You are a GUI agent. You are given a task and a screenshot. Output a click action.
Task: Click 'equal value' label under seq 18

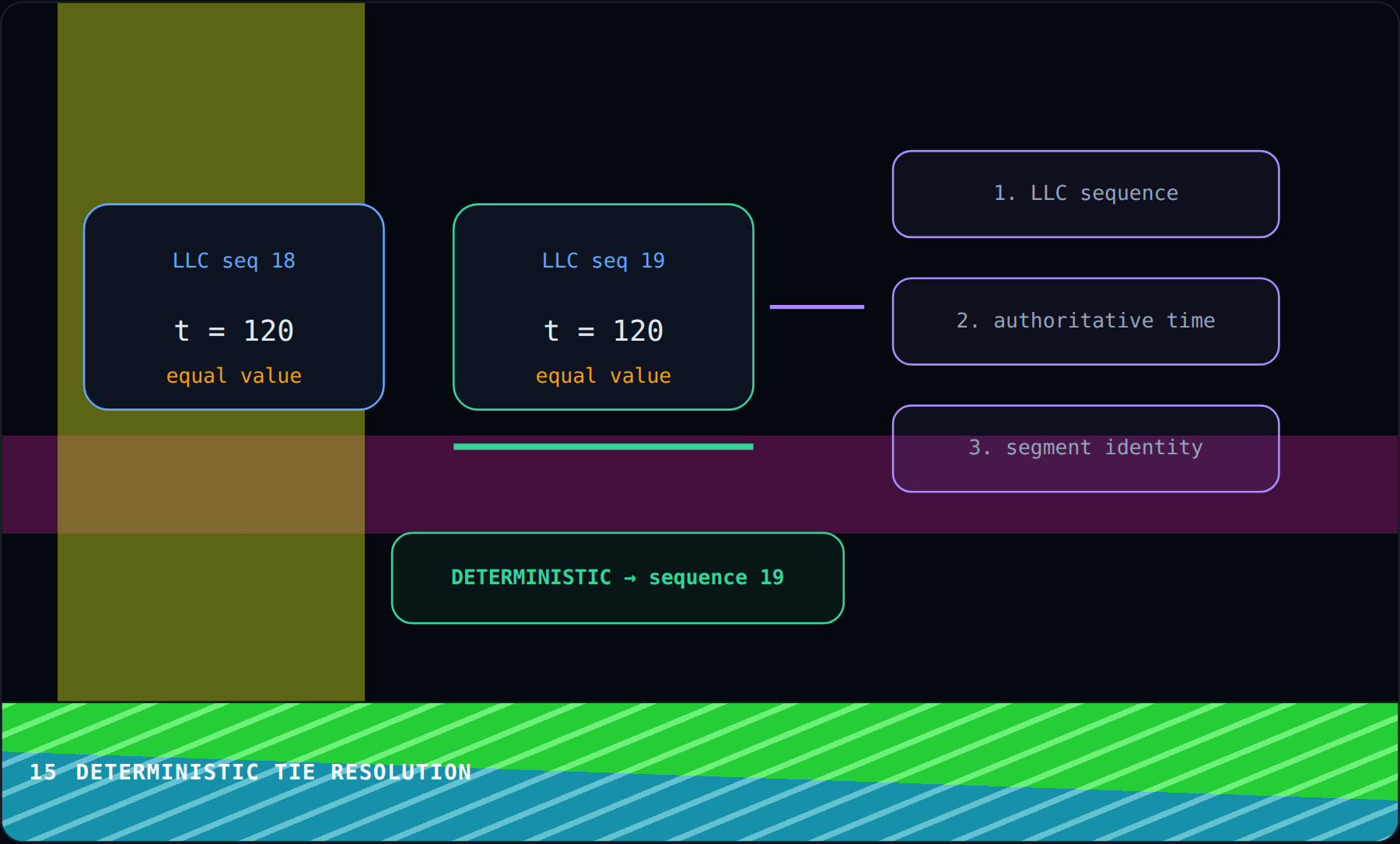(234, 376)
